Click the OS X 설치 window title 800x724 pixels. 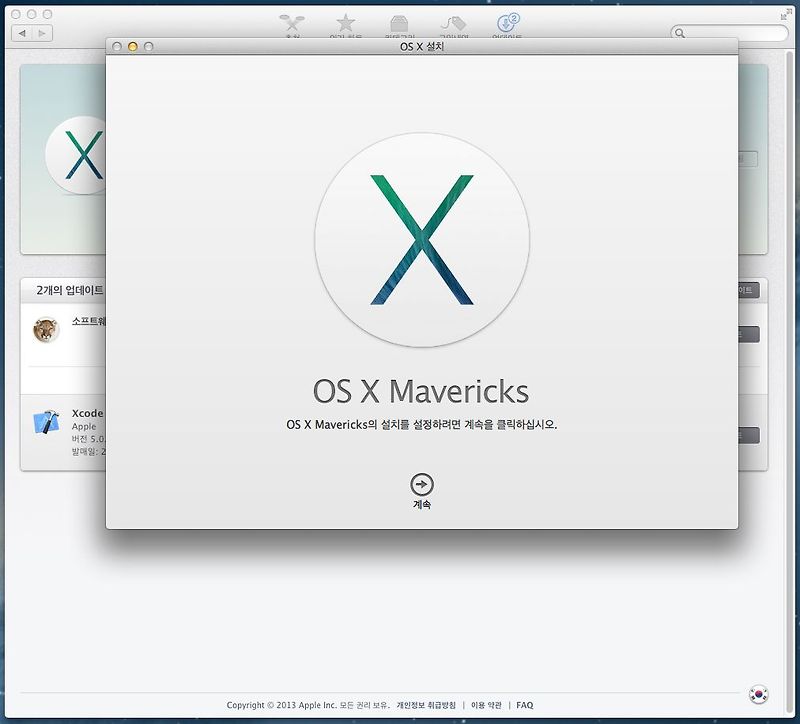coord(422,46)
